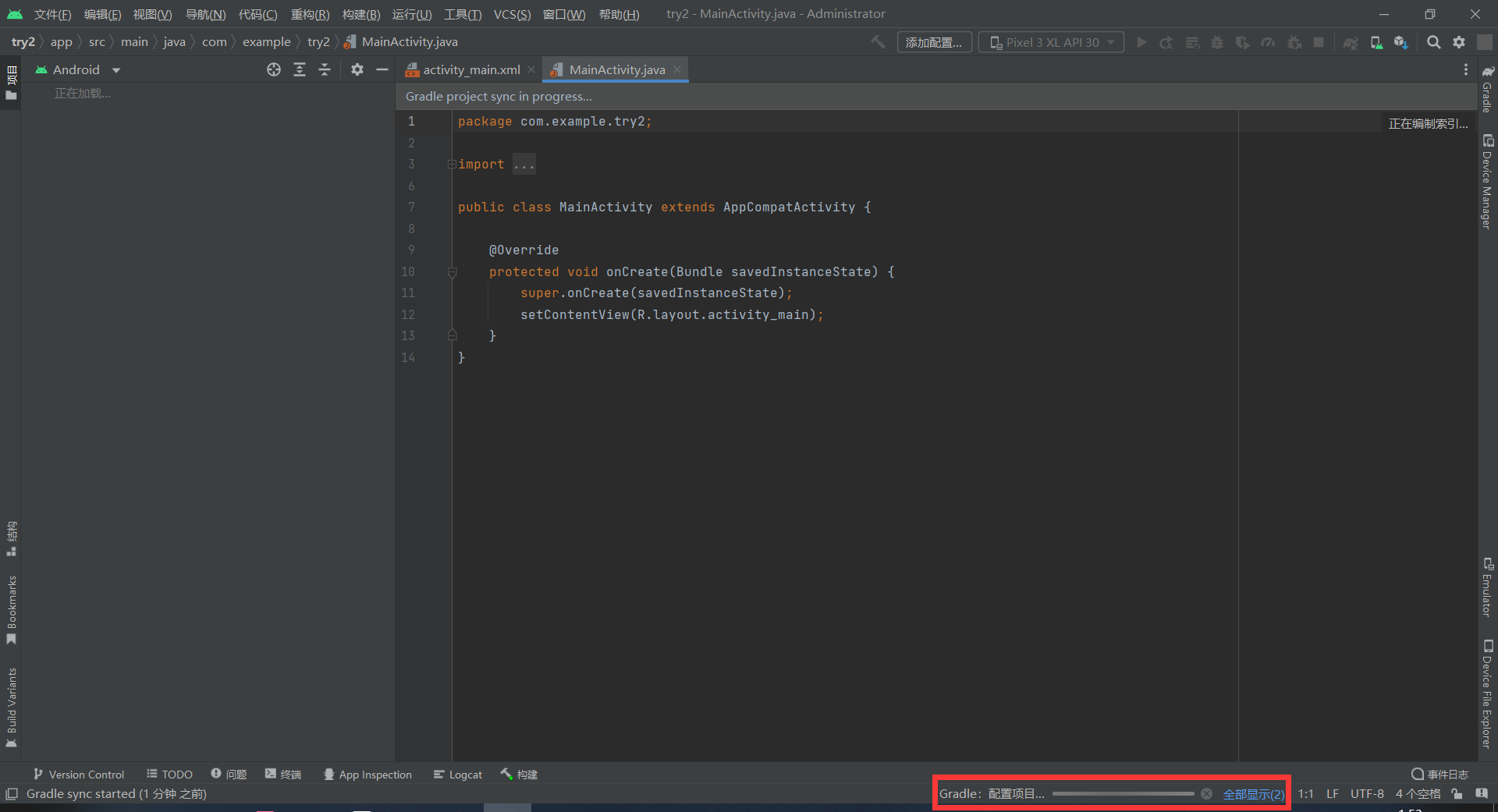The height and width of the screenshot is (812, 1498).
Task: Click the 添加配置... button
Action: [934, 42]
